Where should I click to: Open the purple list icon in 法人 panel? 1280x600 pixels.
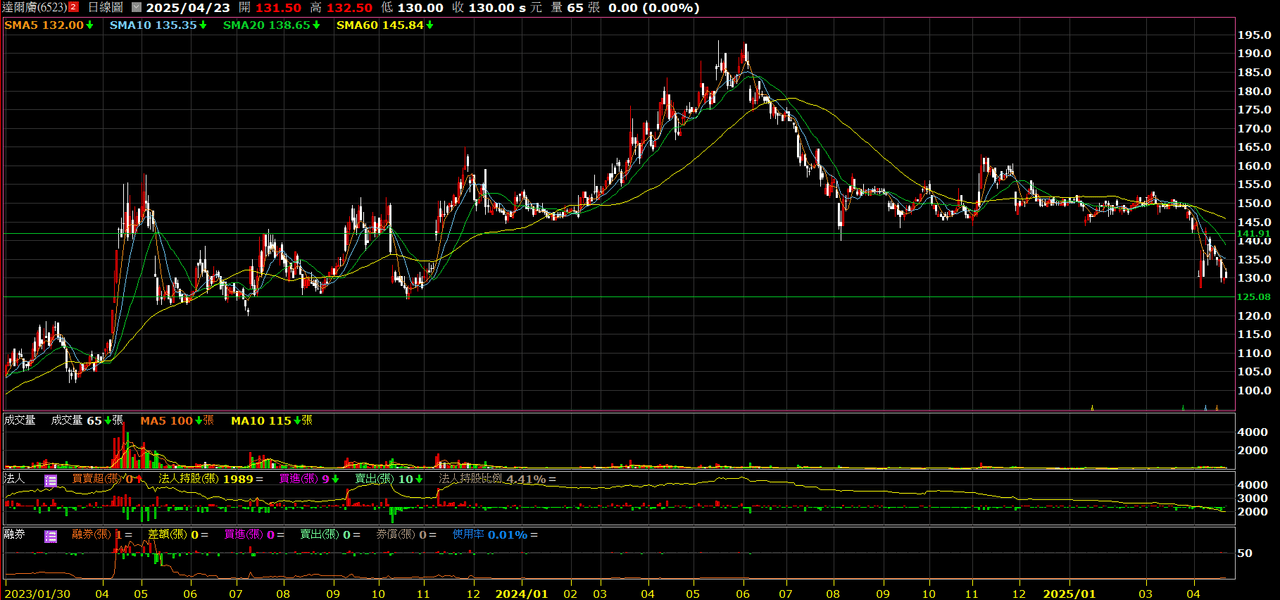tap(50, 480)
